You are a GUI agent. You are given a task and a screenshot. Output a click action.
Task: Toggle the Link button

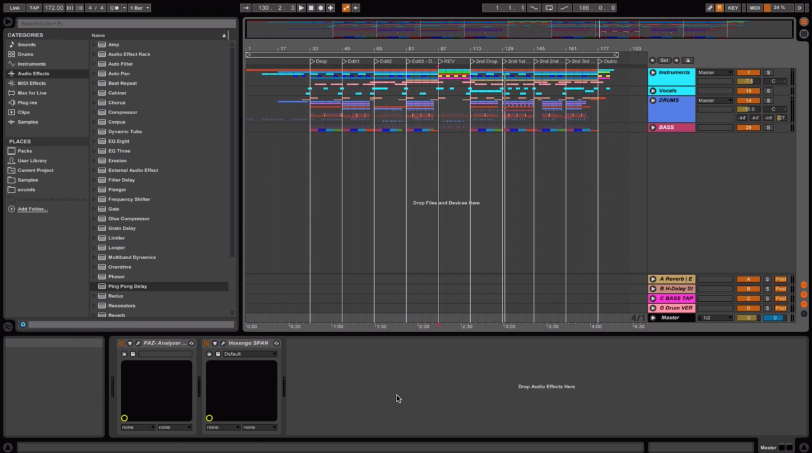coord(14,8)
